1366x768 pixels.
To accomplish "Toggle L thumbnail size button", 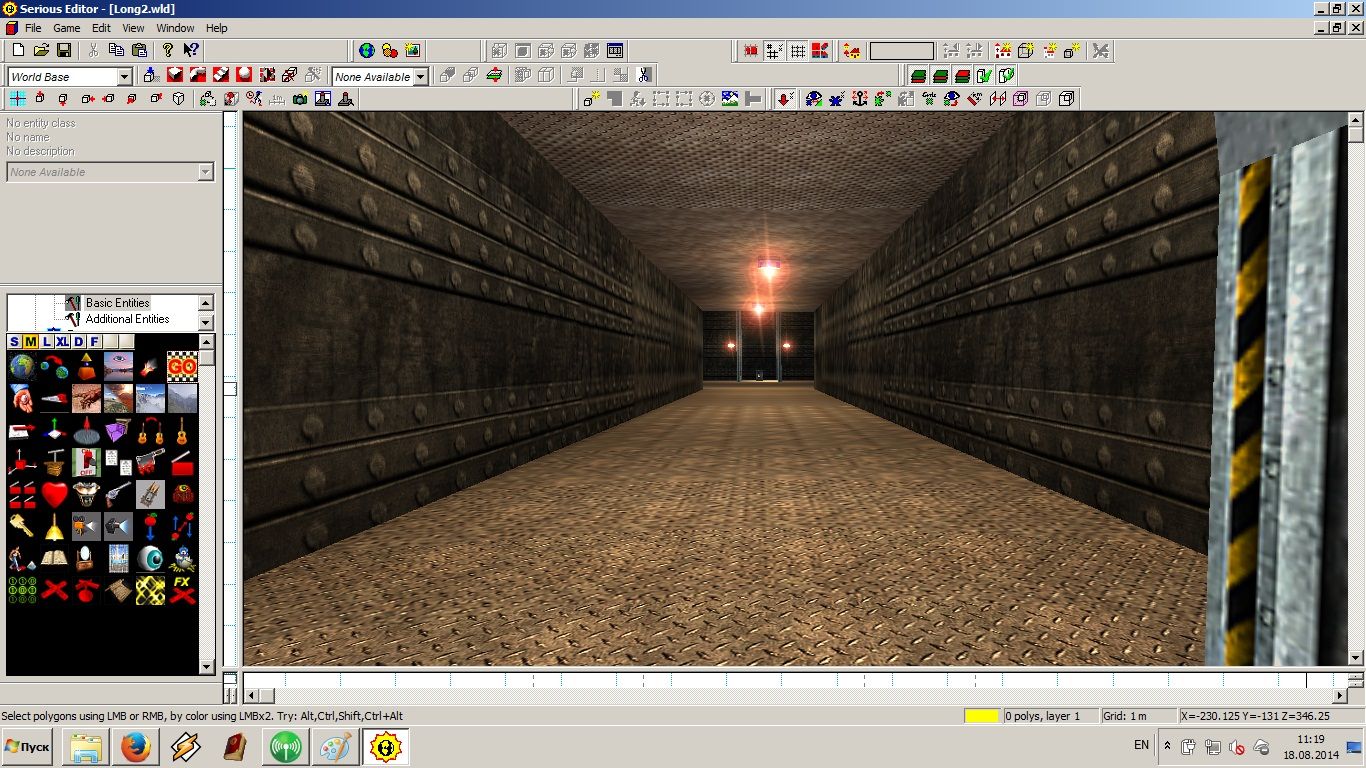I will [x=47, y=342].
